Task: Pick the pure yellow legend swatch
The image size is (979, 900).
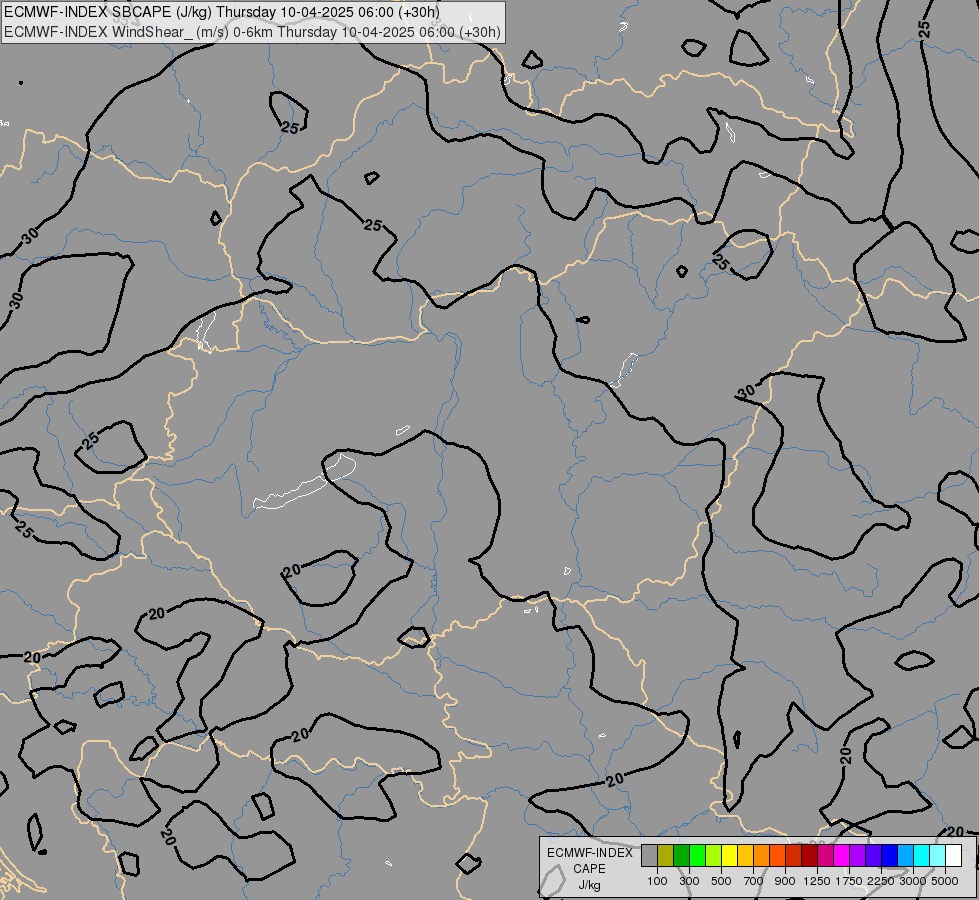Action: tap(729, 856)
